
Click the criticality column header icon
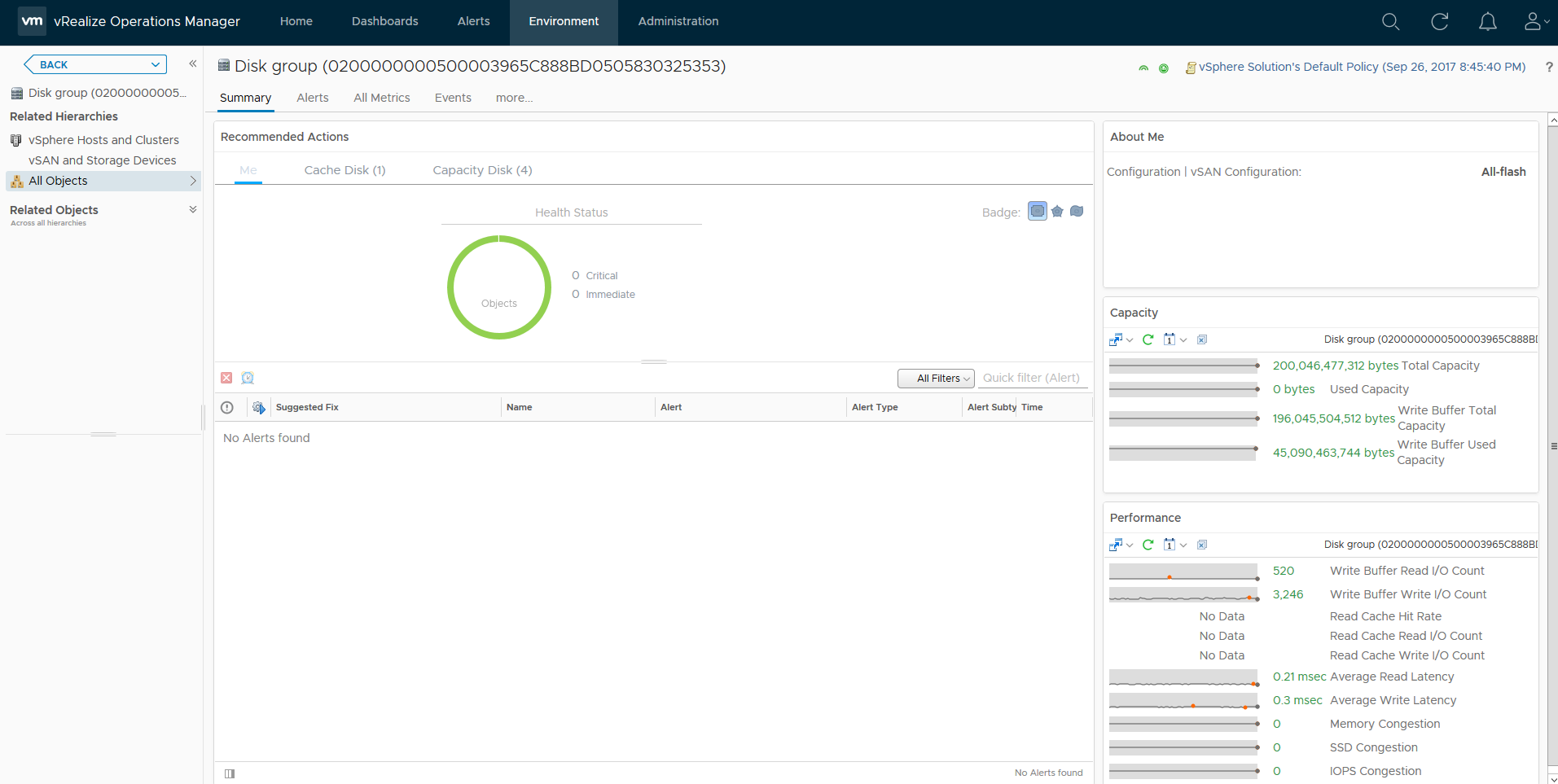coord(227,408)
